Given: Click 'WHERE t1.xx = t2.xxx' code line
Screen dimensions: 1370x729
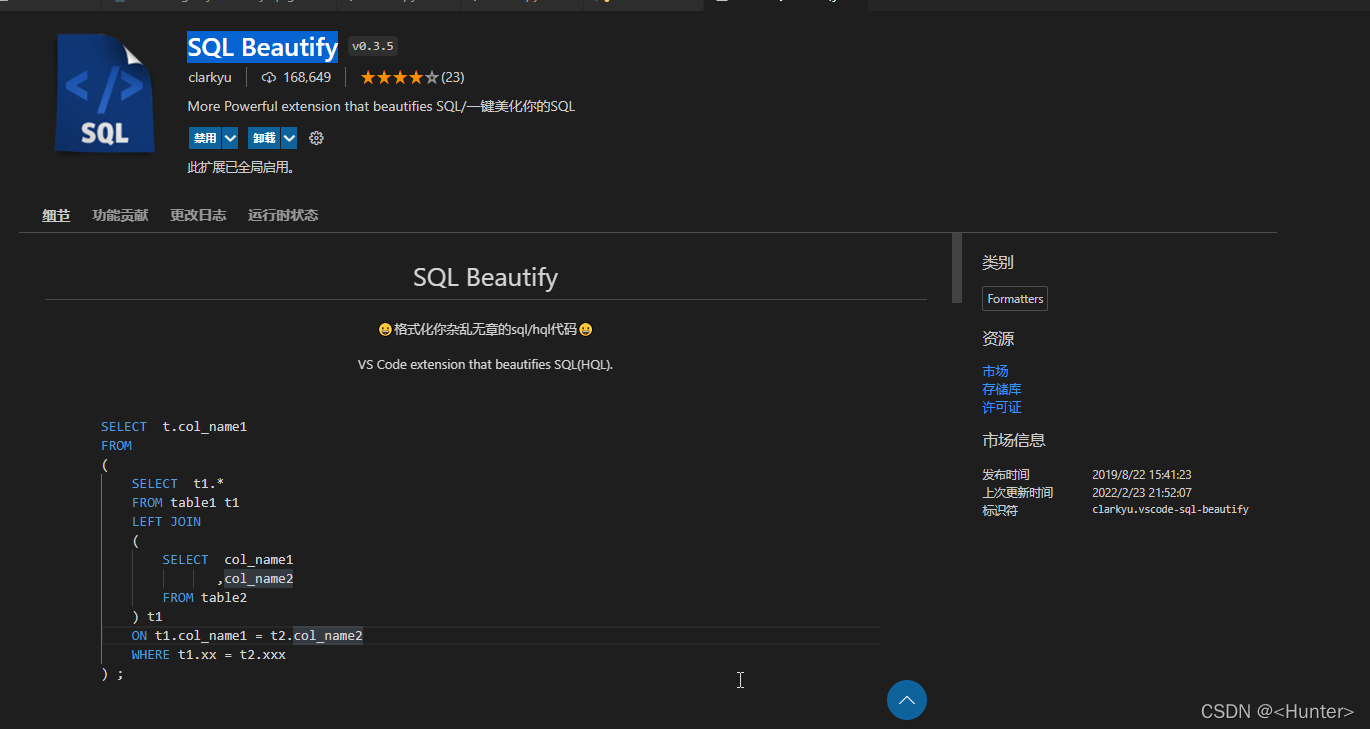Looking at the screenshot, I should (209, 654).
